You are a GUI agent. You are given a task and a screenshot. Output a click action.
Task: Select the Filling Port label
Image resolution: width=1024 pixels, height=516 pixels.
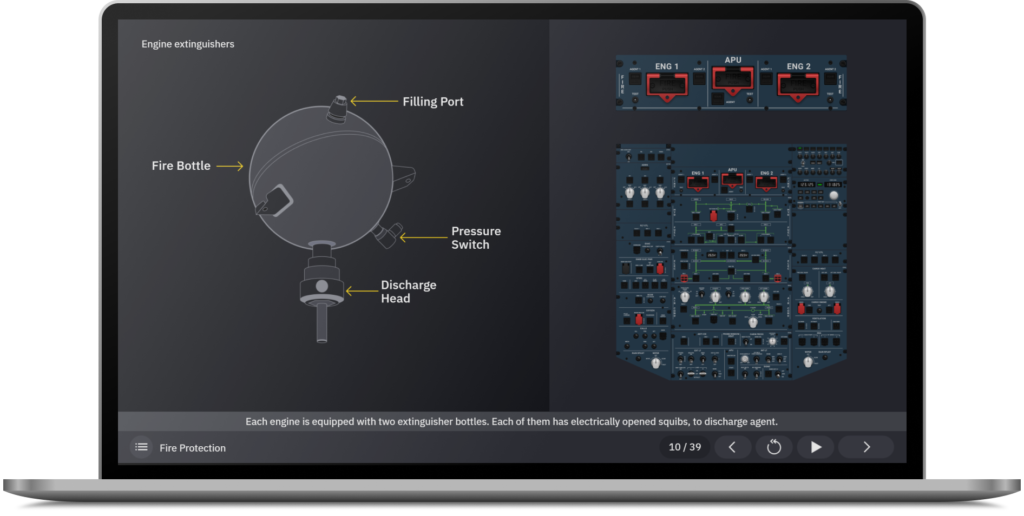[433, 101]
